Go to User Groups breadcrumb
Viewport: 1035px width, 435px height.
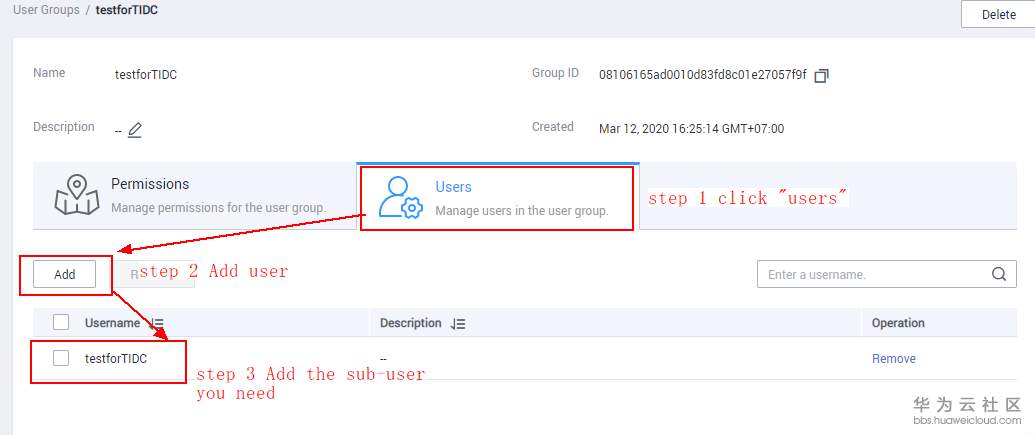[46, 10]
